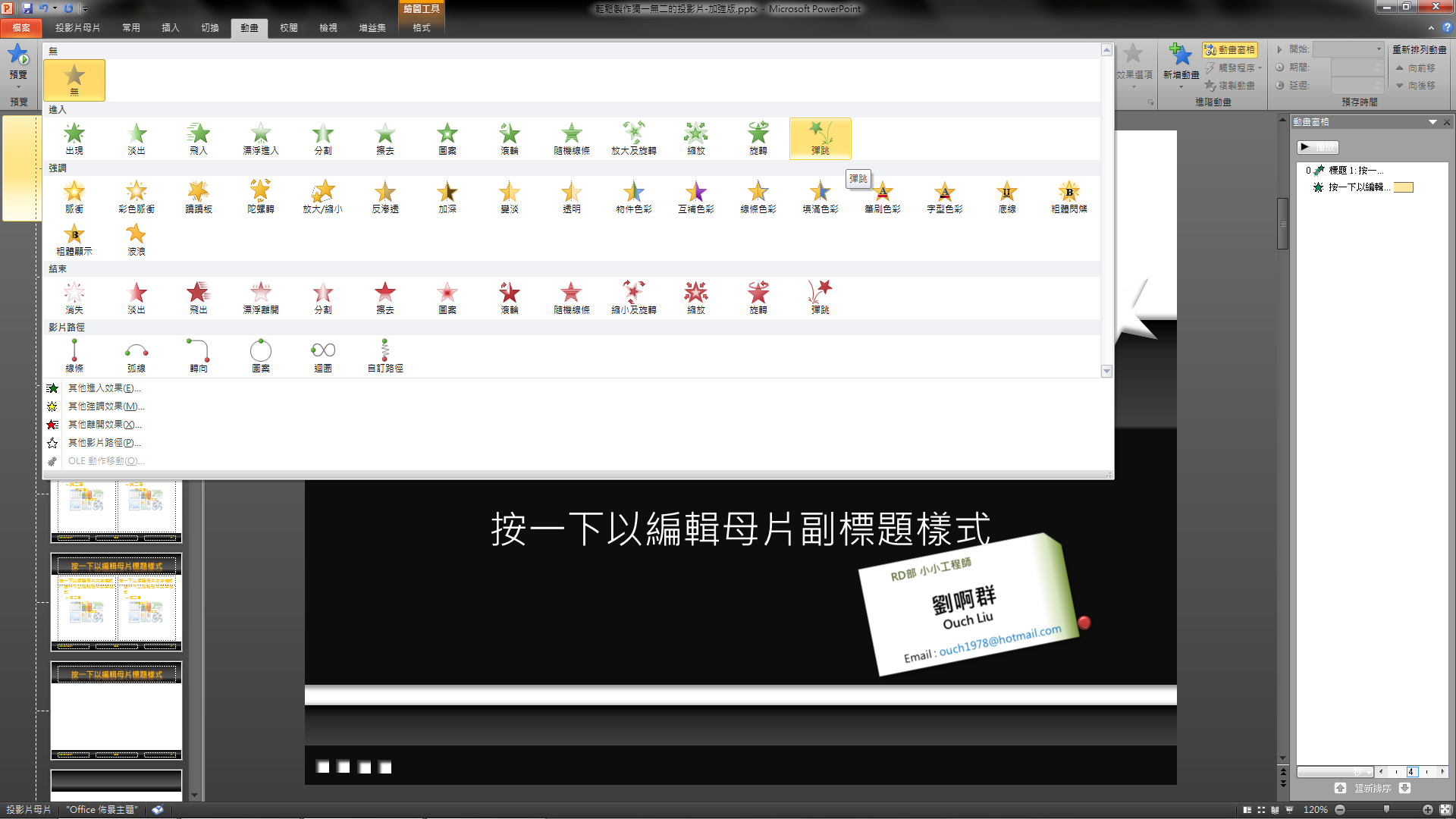Open 其他離開效果 more exit effects
This screenshot has height=819, width=1456.
[x=104, y=425]
